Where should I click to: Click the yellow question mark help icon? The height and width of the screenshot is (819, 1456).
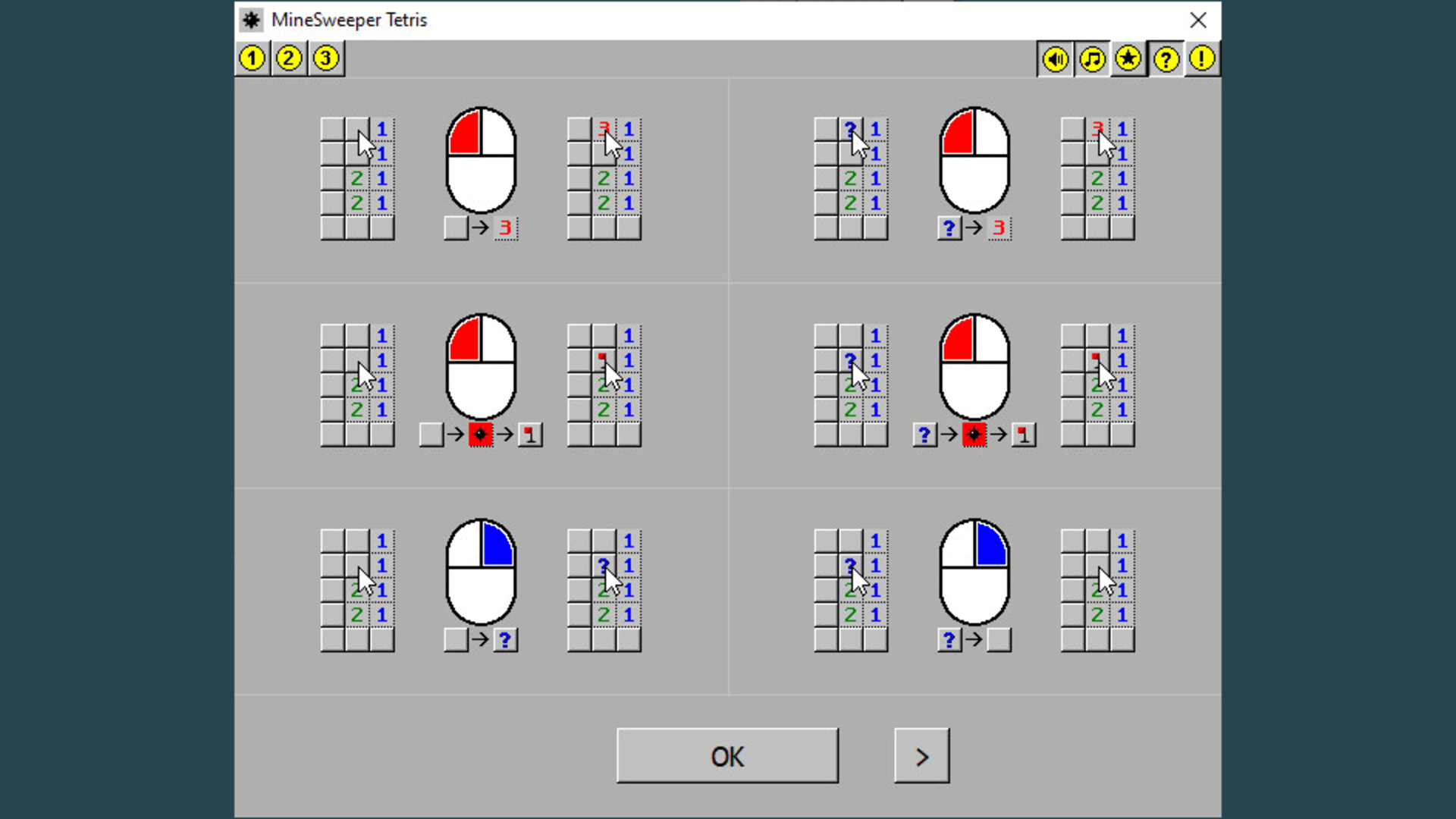[x=1166, y=59]
